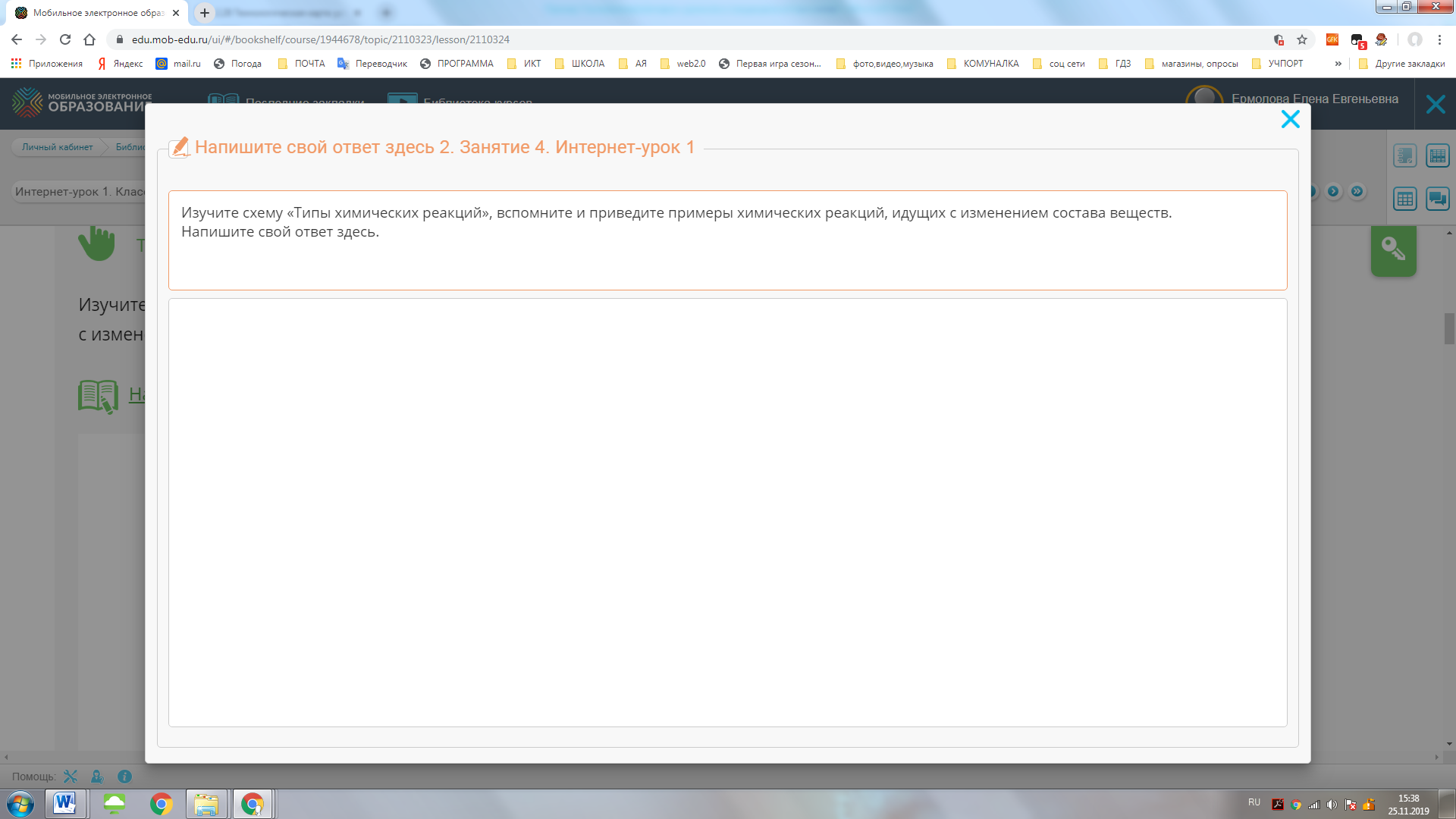The image size is (1456, 819).
Task: Click the Переводчик bookmark
Action: click(373, 64)
